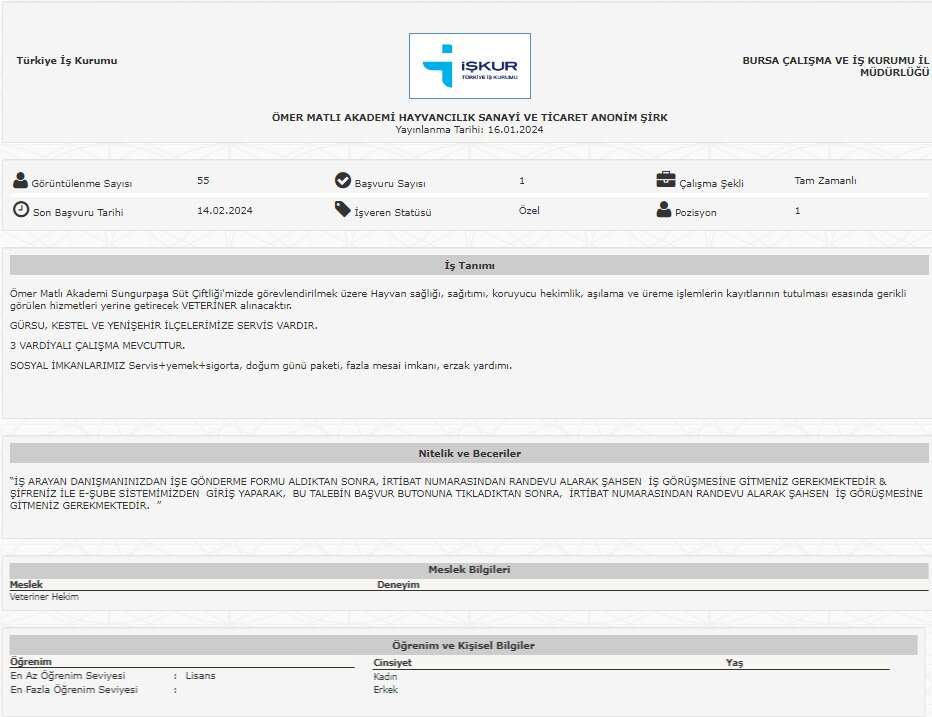932x717 pixels.
Task: Click the person icon beside Görüntülenme Sayısı
Action: (x=21, y=181)
